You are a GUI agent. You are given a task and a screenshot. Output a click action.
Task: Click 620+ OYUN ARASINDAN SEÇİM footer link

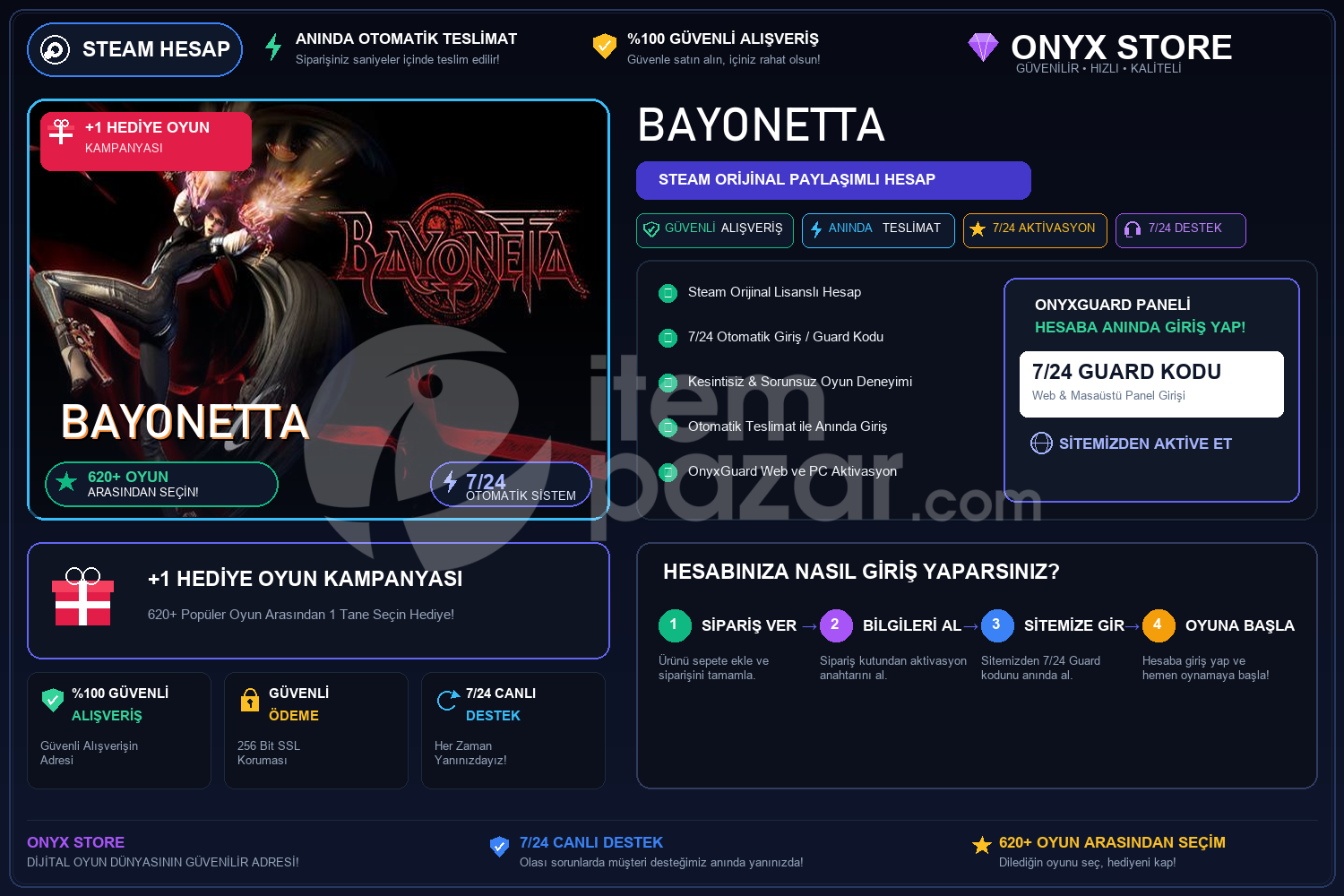(x=1112, y=842)
